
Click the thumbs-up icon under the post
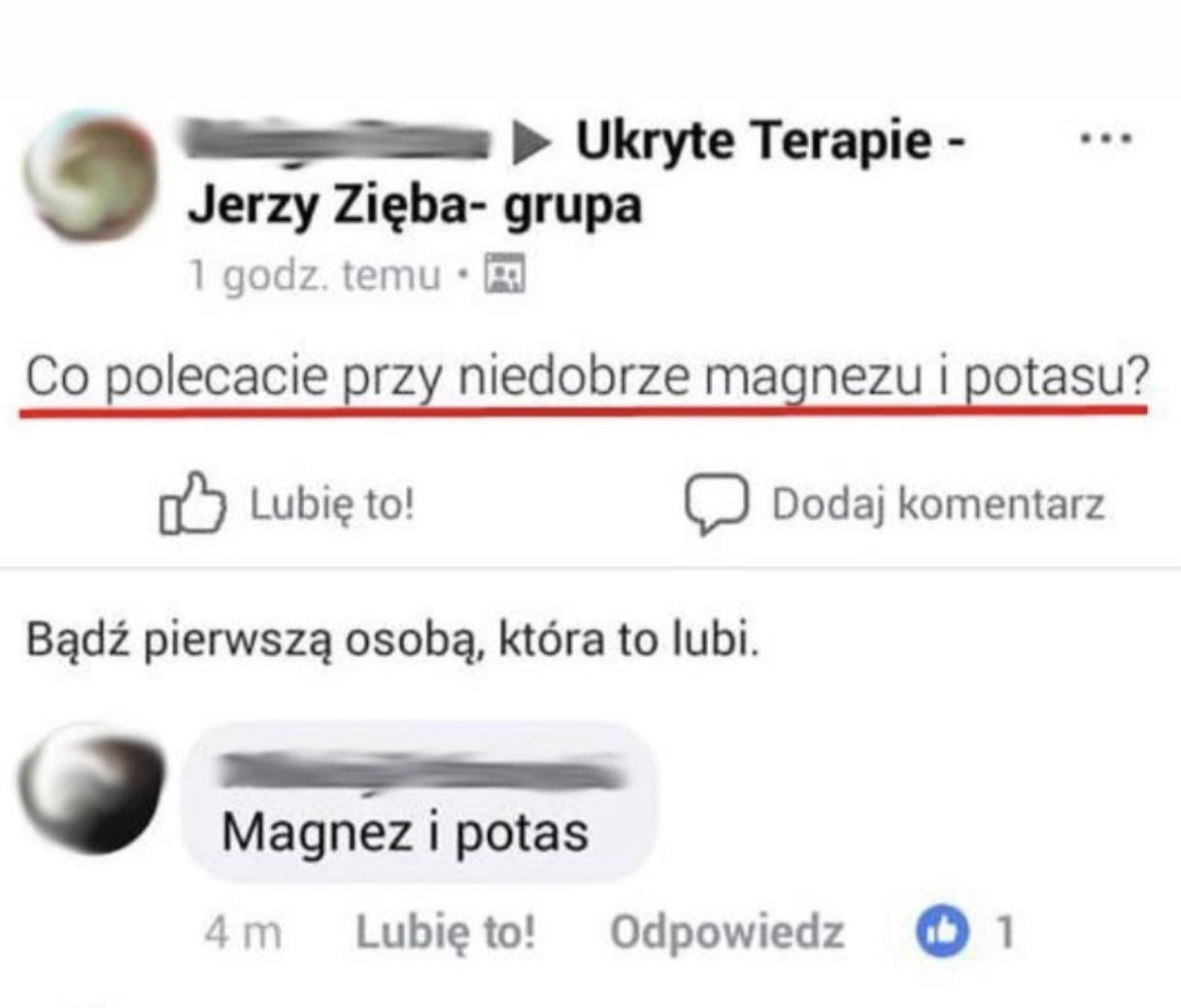(192, 503)
